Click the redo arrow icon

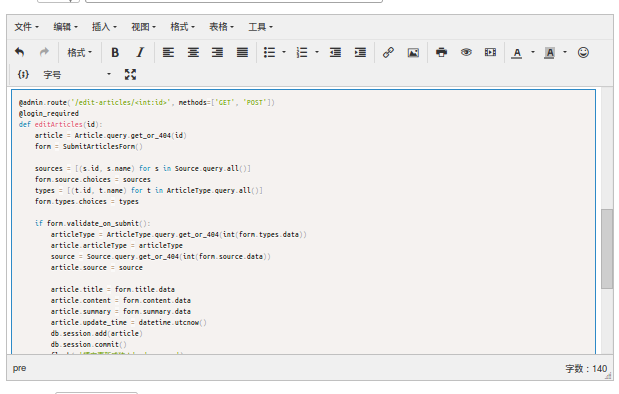(x=44, y=52)
